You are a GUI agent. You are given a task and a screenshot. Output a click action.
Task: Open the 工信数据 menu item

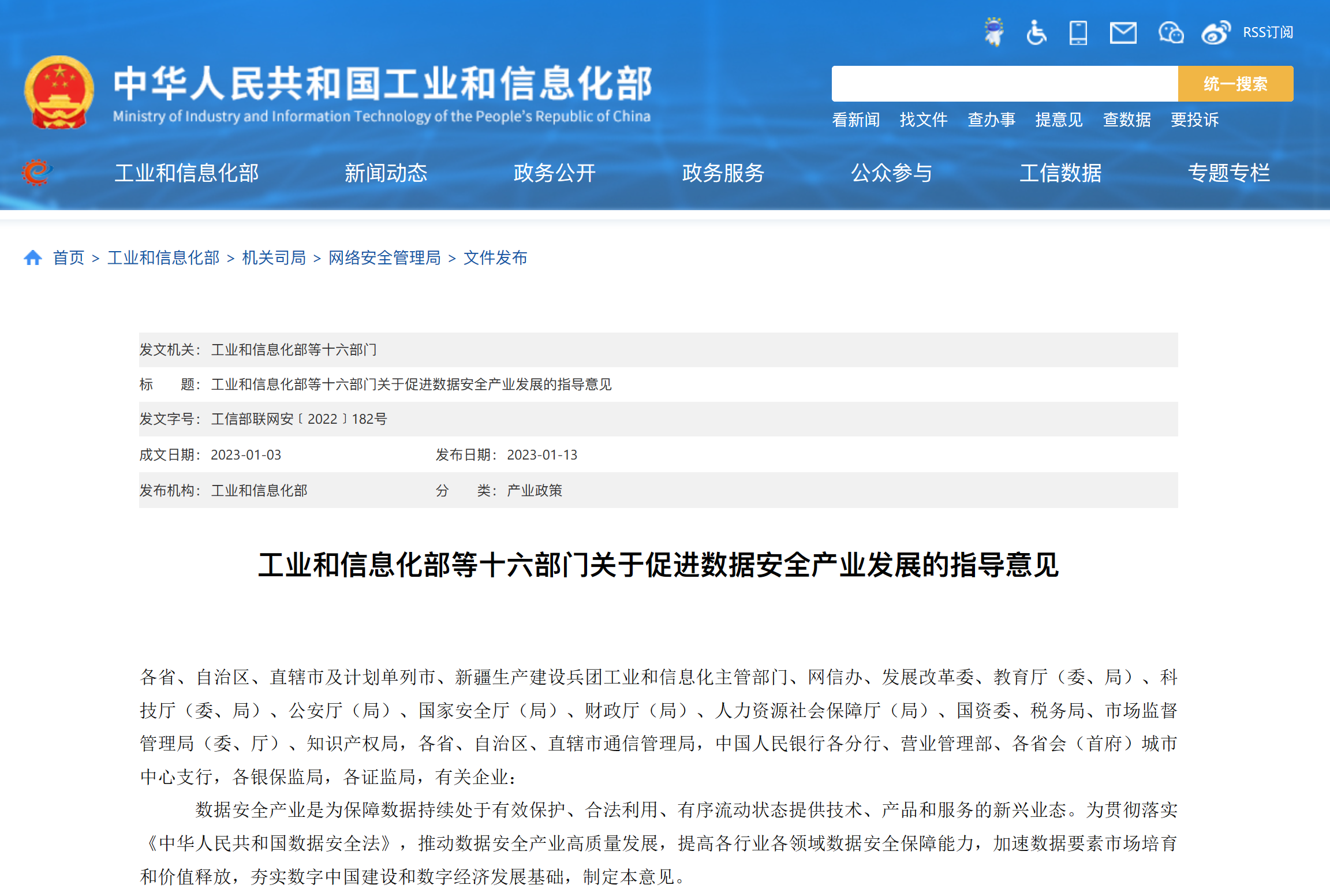[x=1060, y=173]
